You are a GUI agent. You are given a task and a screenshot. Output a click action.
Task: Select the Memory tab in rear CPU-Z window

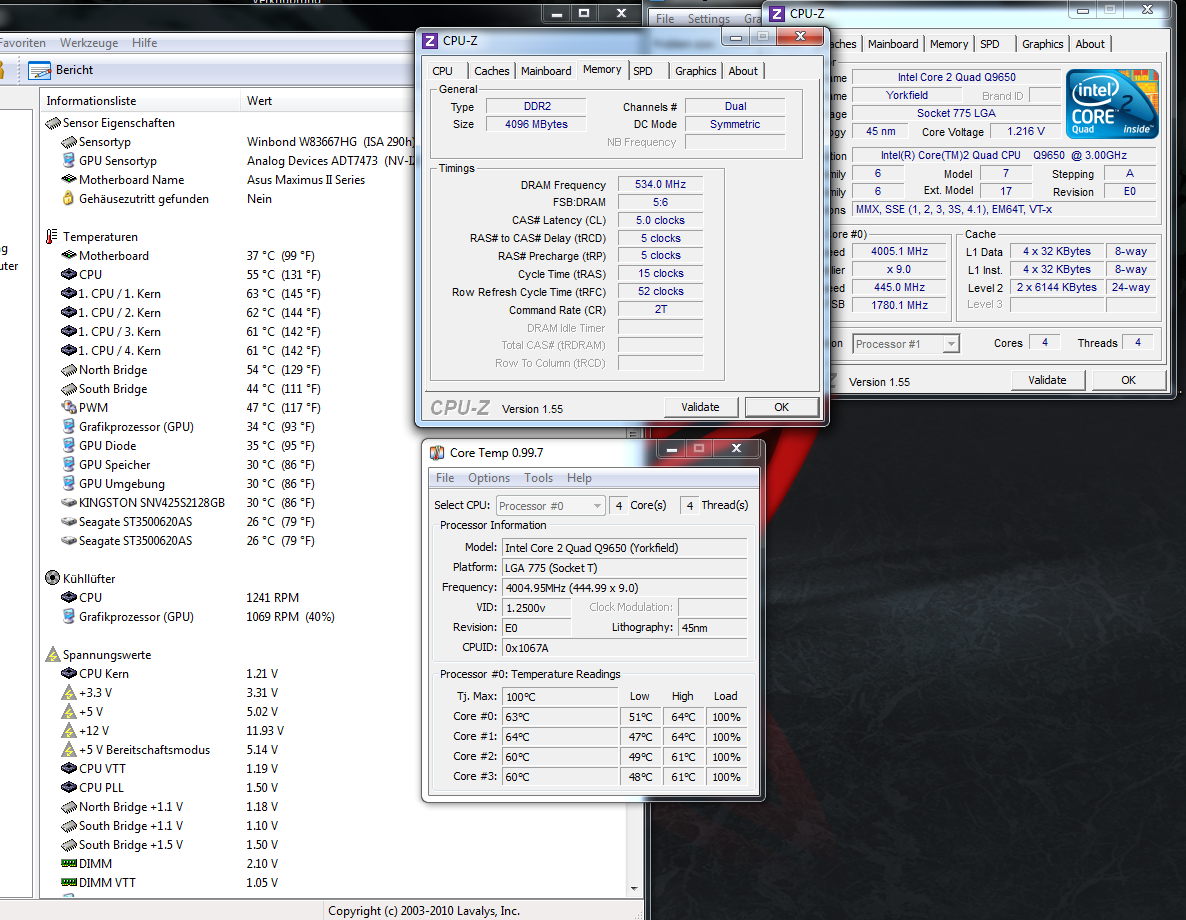(x=948, y=44)
